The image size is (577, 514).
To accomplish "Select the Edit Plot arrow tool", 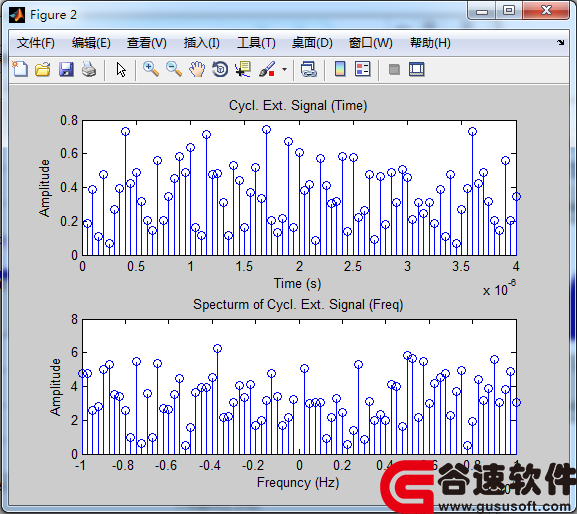I will [121, 69].
